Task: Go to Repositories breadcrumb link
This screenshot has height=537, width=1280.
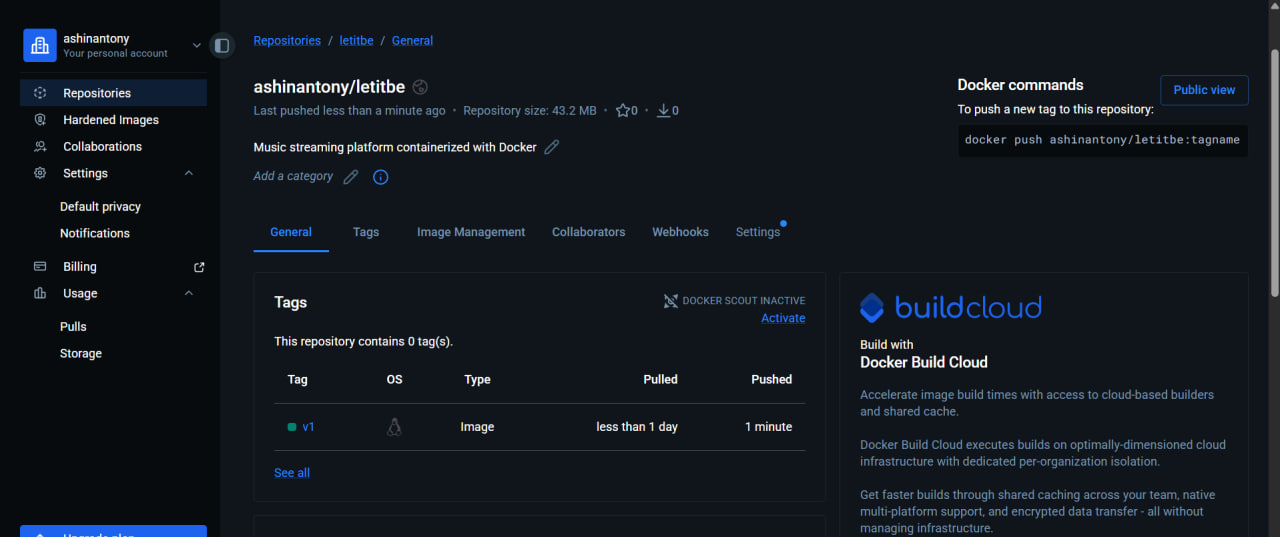Action: (287, 41)
